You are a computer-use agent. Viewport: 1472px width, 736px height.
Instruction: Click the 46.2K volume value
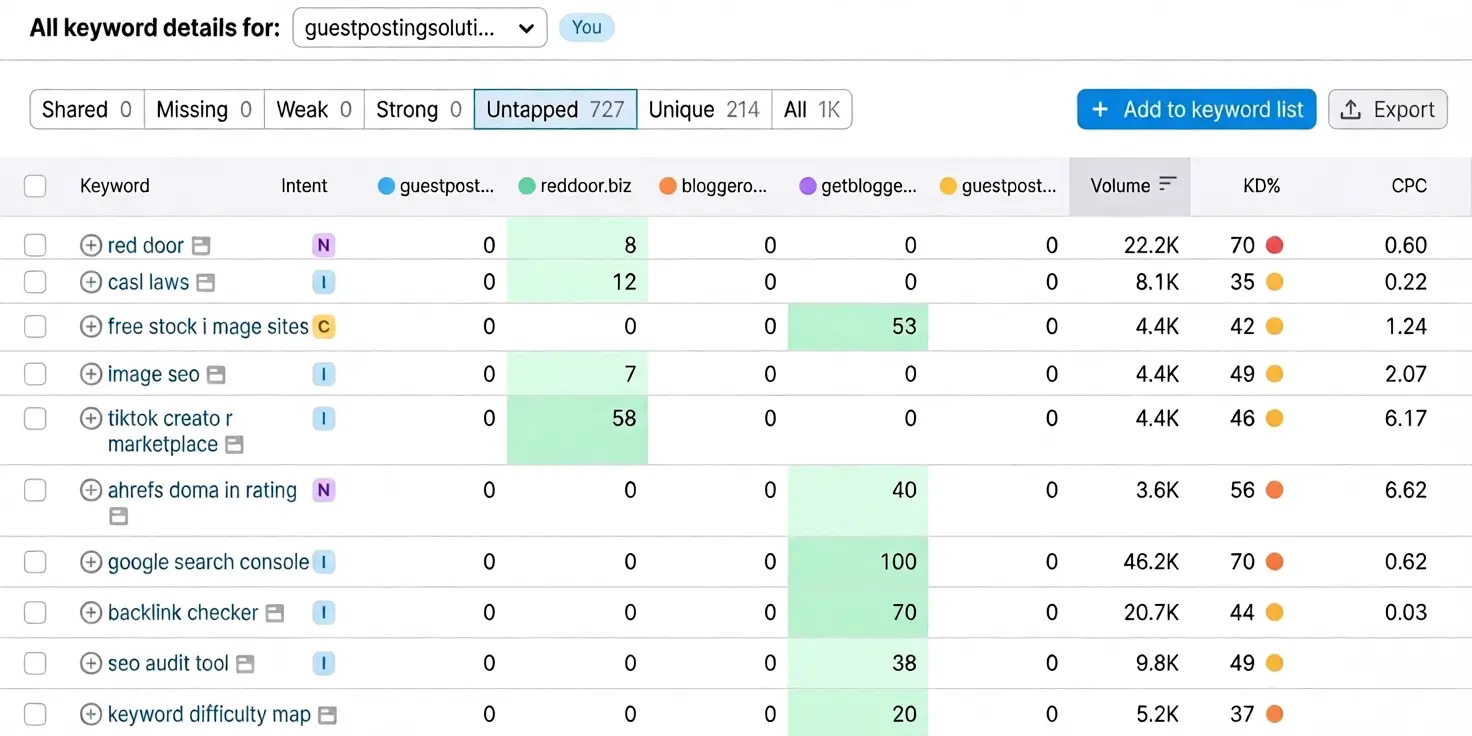coord(1151,562)
